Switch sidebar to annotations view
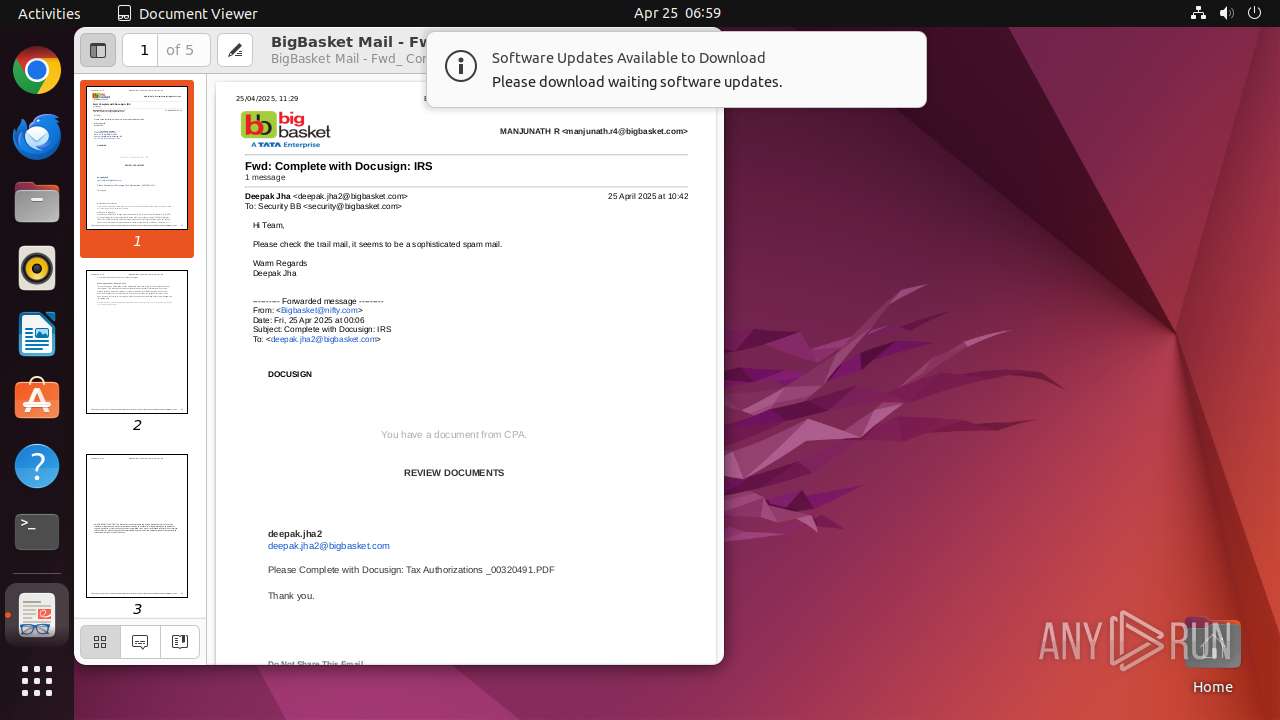This screenshot has height=720, width=1280. [x=140, y=642]
